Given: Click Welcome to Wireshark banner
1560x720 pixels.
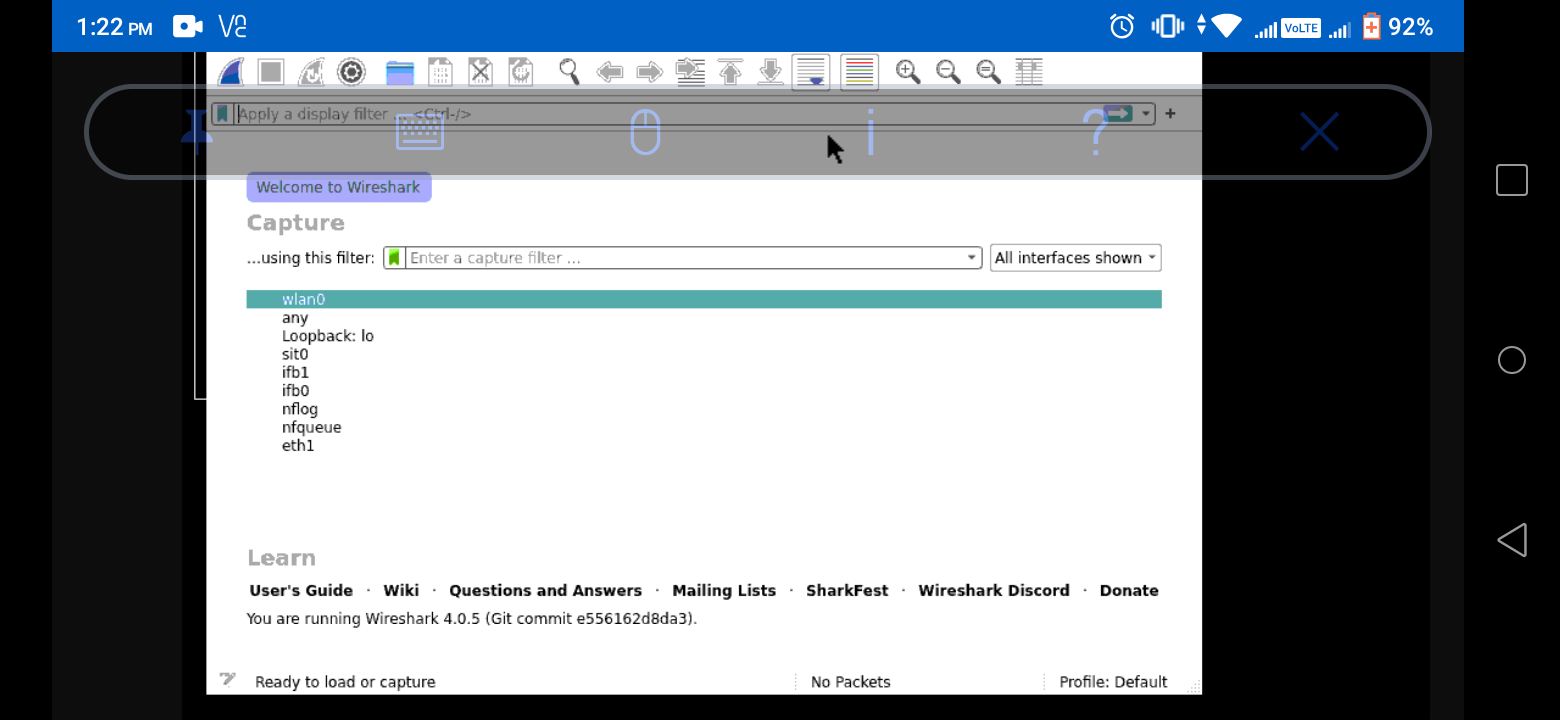Looking at the screenshot, I should [339, 187].
